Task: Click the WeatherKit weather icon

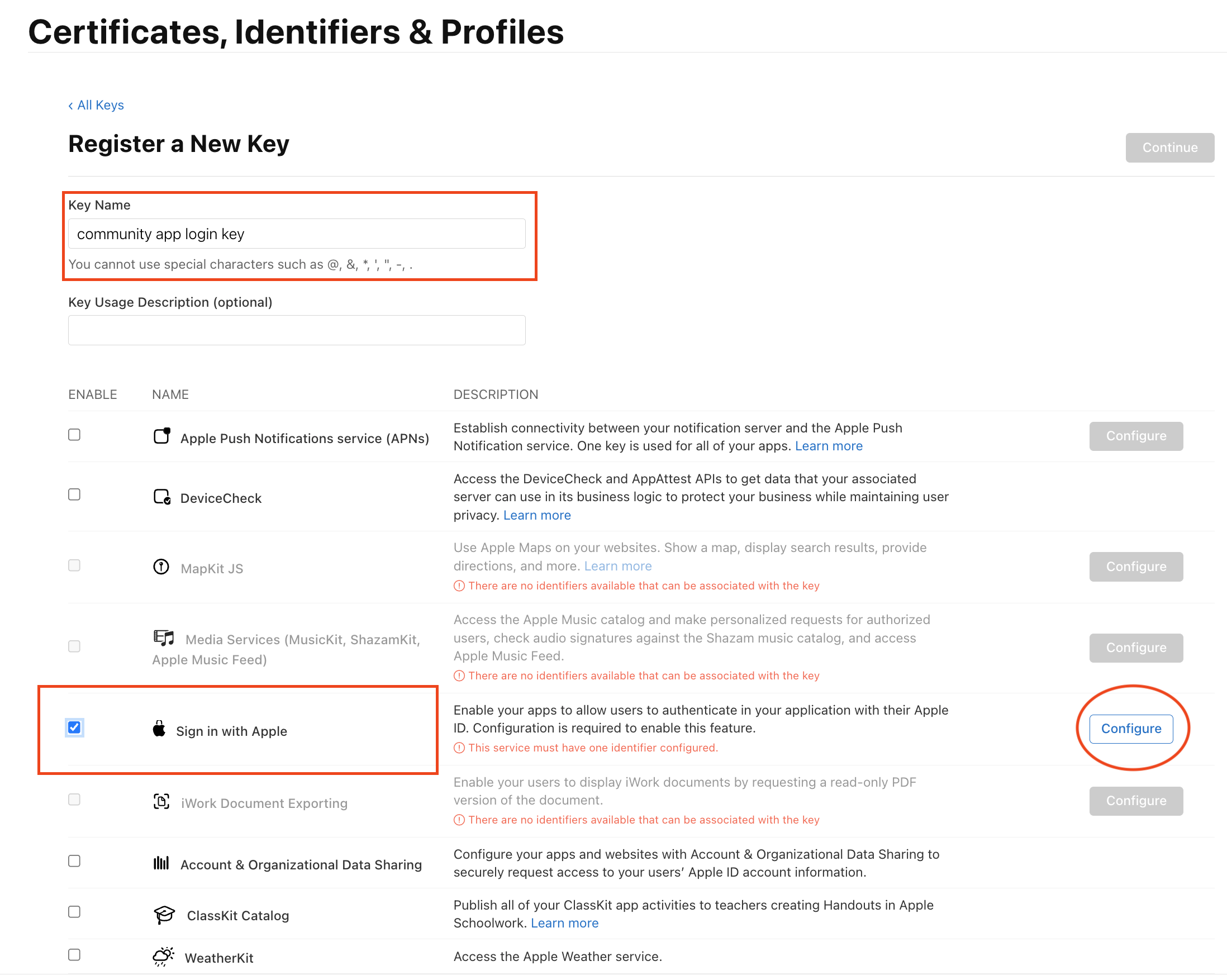Action: [x=163, y=955]
